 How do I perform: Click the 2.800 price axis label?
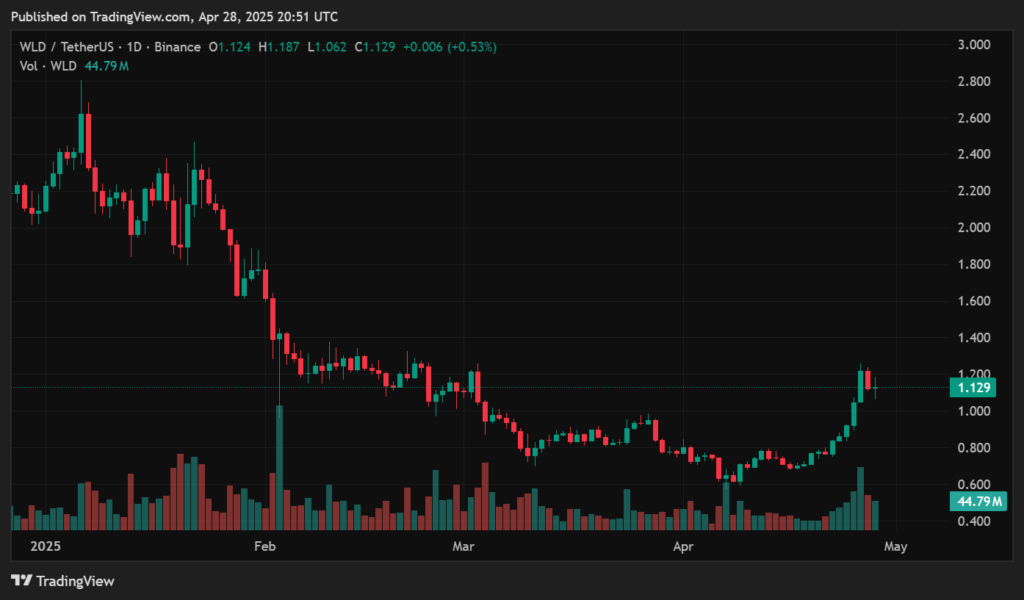974,82
